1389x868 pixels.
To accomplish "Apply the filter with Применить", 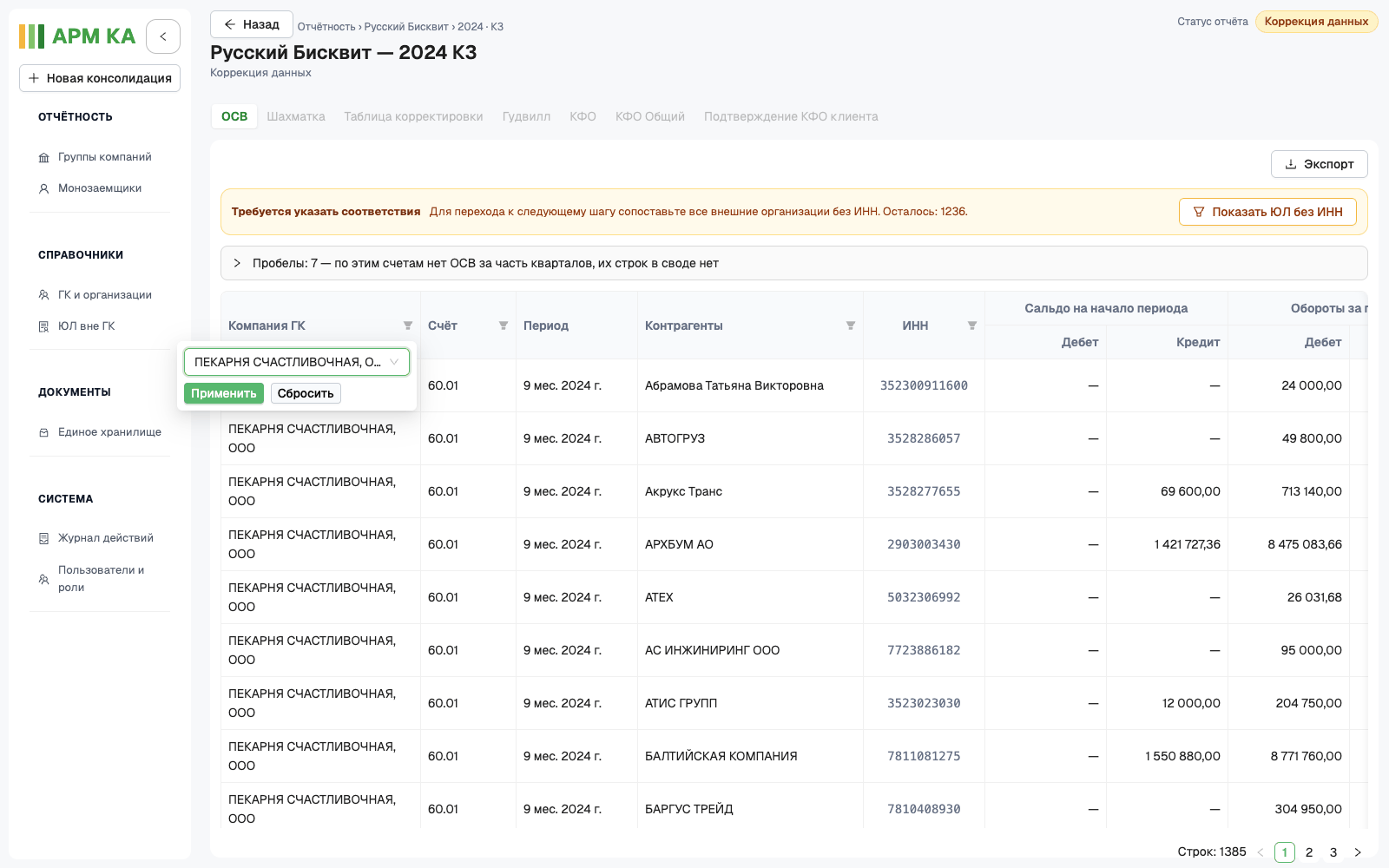I will tap(224, 393).
